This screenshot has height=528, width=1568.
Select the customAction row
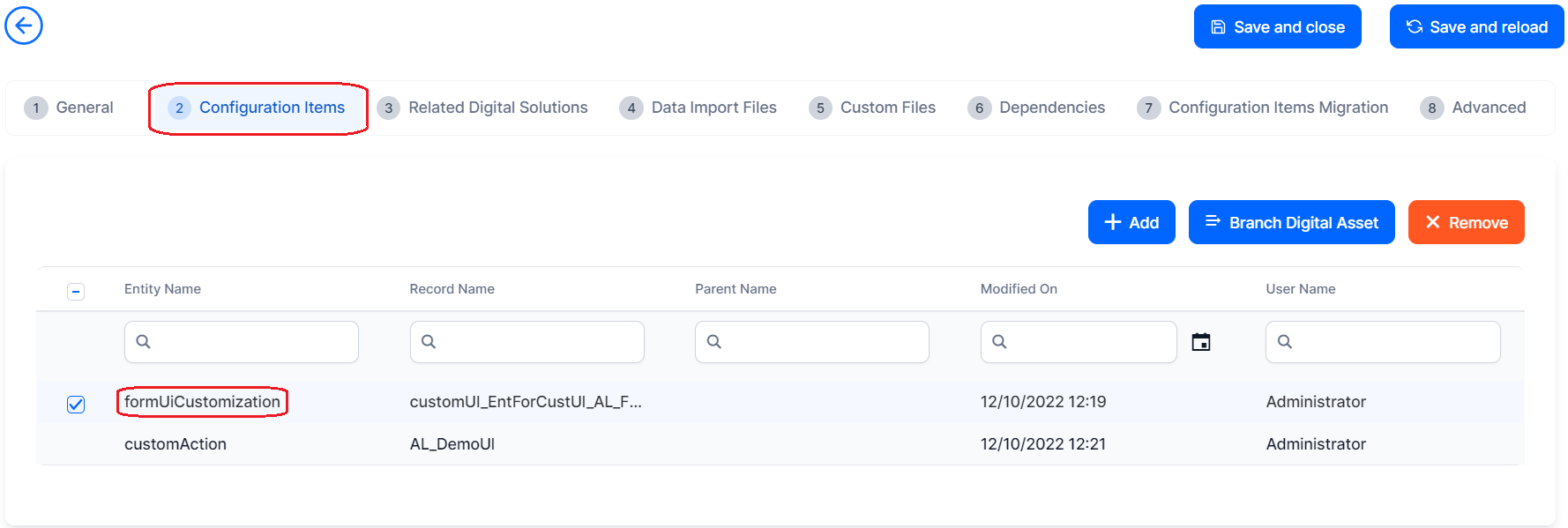175,444
